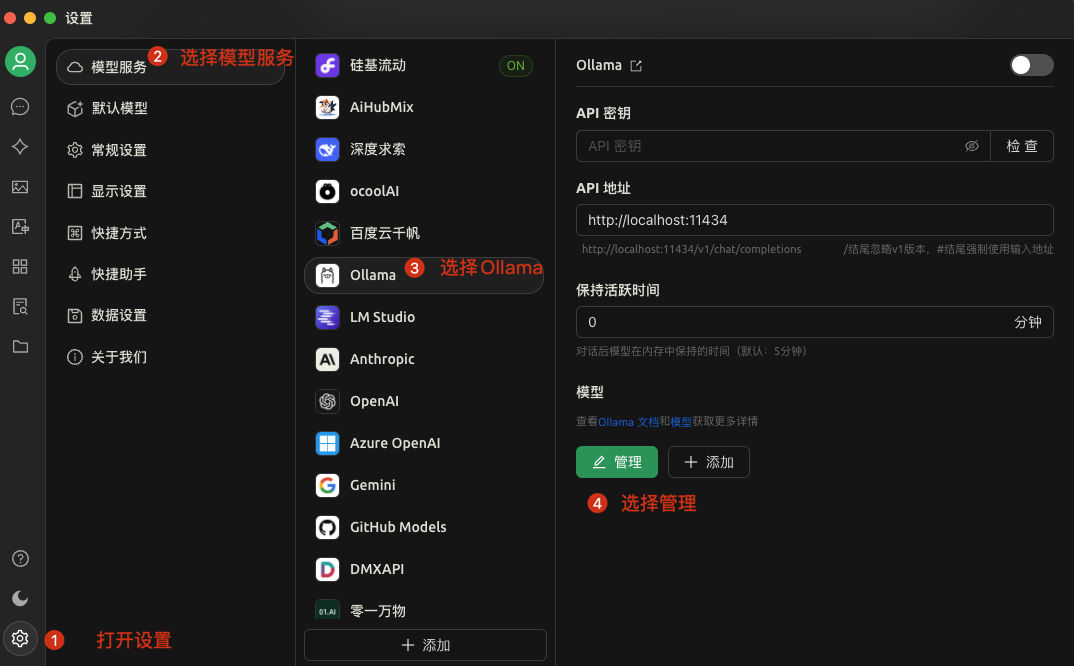Open the help question mark icon
Viewport: 1074px width, 666px height.
[20, 558]
